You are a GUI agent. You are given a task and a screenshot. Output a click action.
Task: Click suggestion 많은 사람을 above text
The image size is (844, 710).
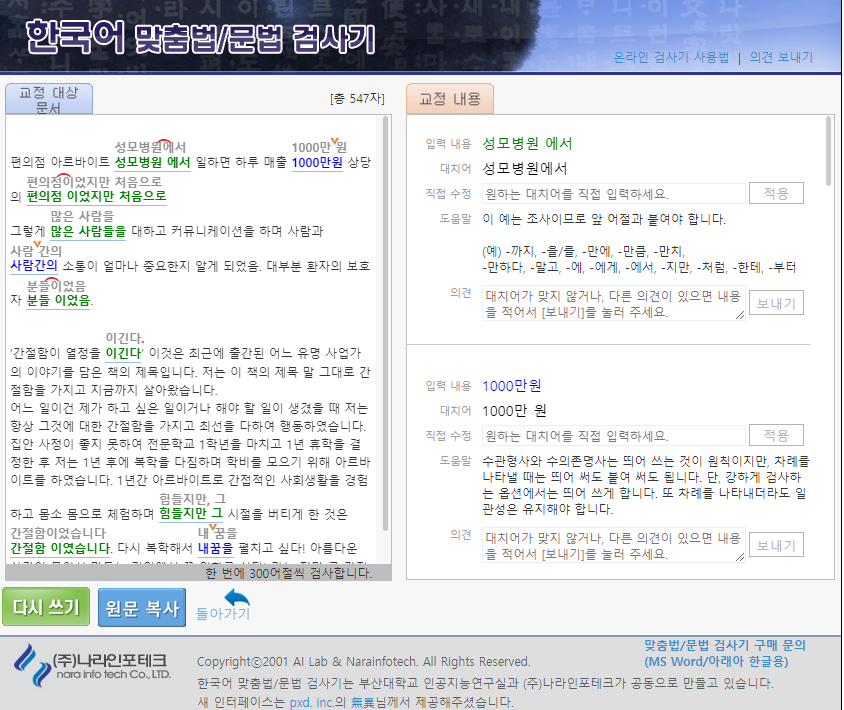(82, 216)
